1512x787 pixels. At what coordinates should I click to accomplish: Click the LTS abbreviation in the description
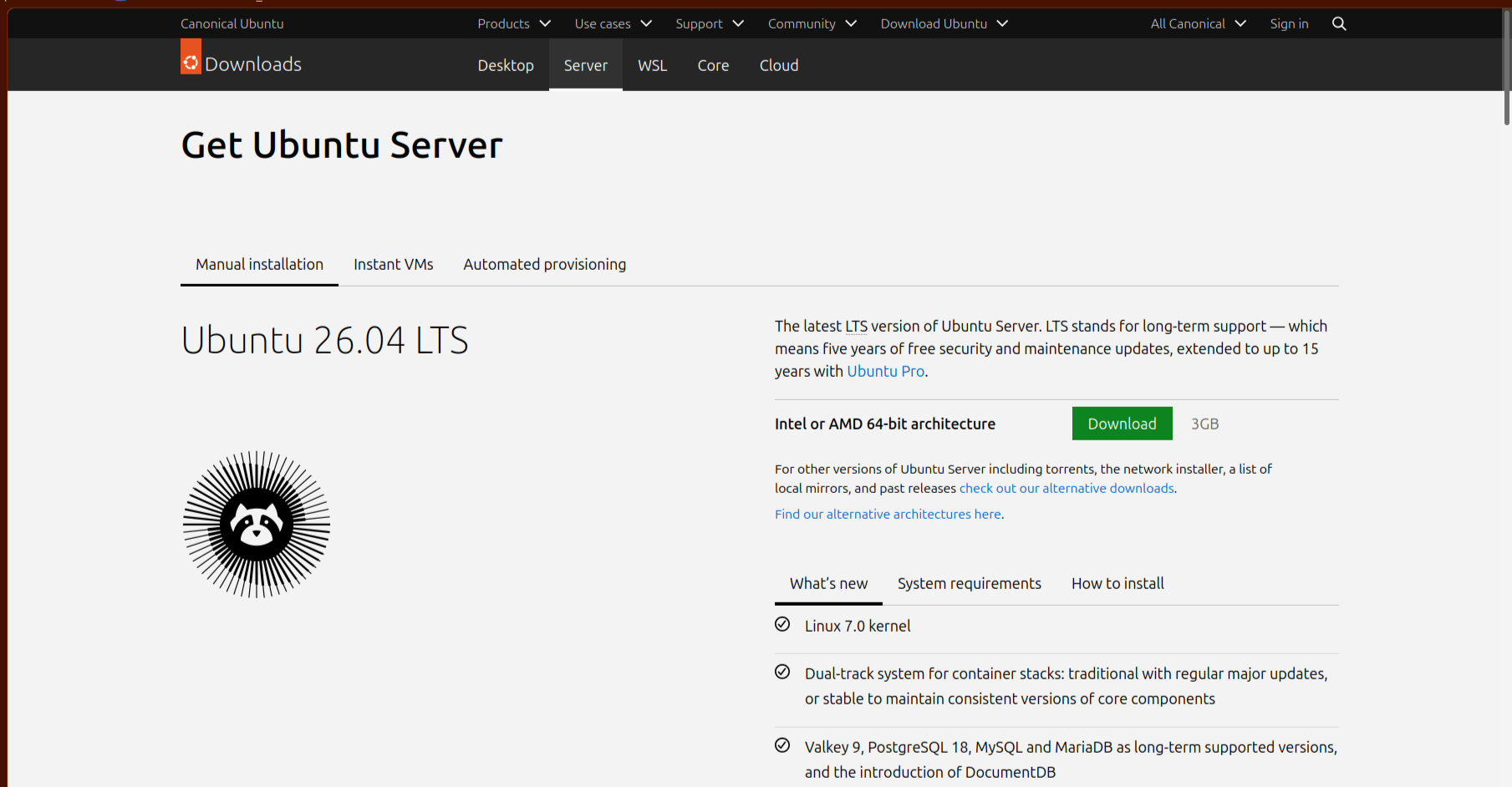pos(856,326)
